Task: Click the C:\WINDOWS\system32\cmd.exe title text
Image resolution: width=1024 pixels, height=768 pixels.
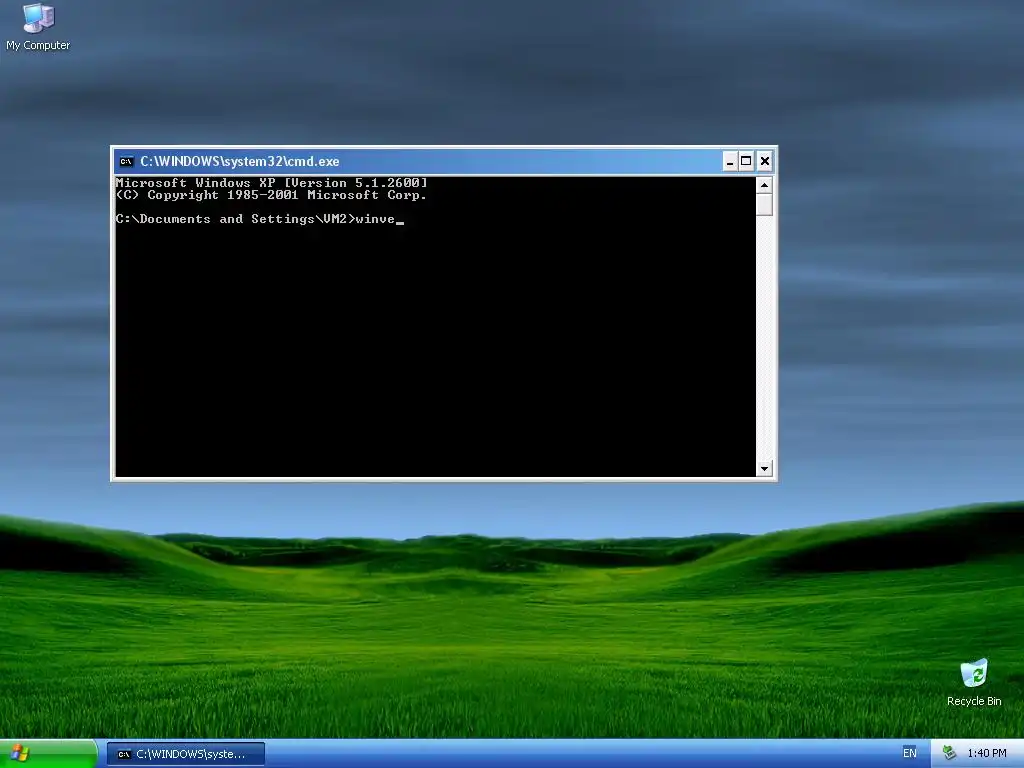Action: coord(240,161)
